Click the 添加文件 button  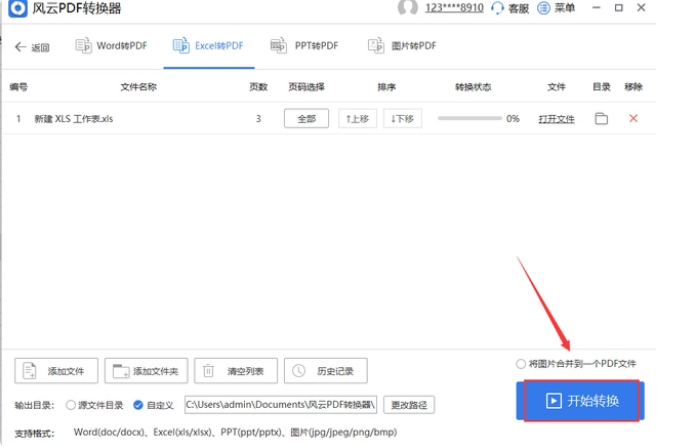[56, 371]
